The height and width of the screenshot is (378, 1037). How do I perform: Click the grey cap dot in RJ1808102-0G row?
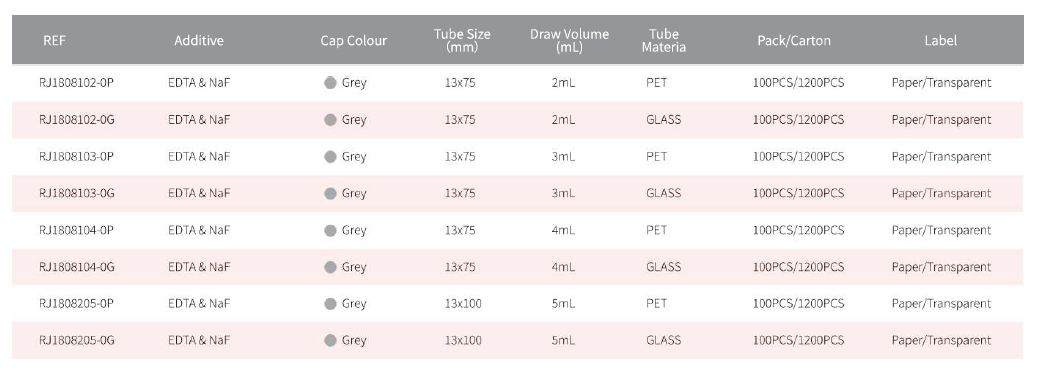330,120
